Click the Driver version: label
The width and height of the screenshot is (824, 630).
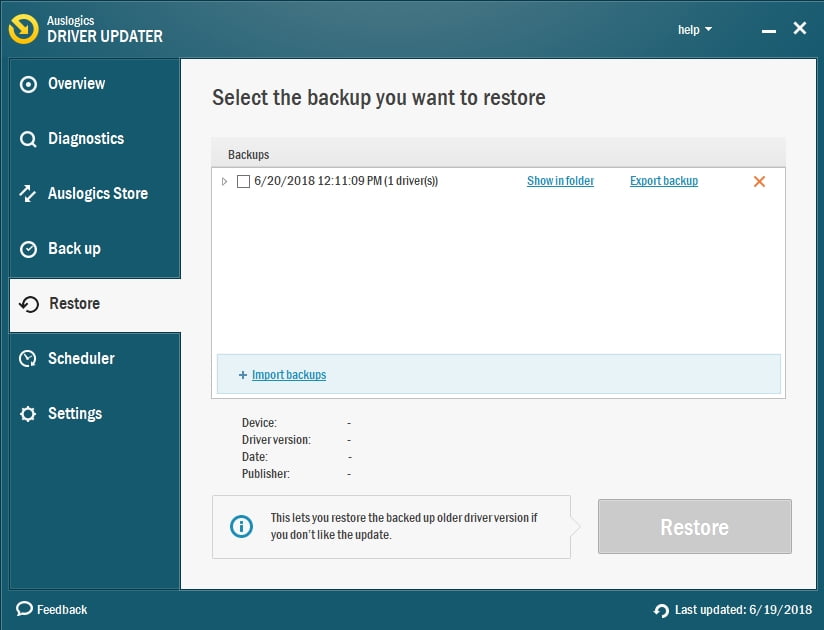click(x=276, y=440)
